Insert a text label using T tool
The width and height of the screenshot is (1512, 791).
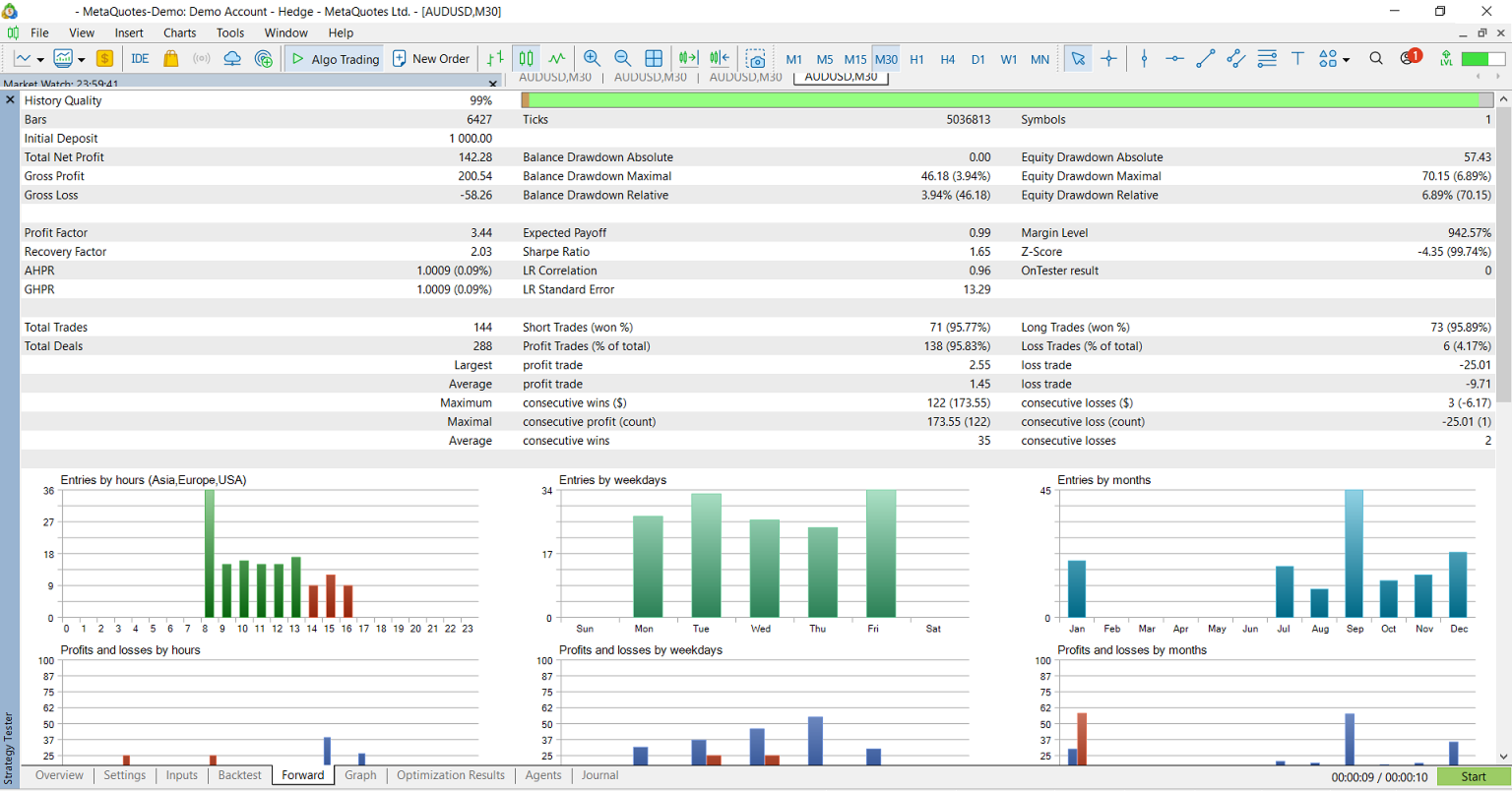click(x=1297, y=59)
